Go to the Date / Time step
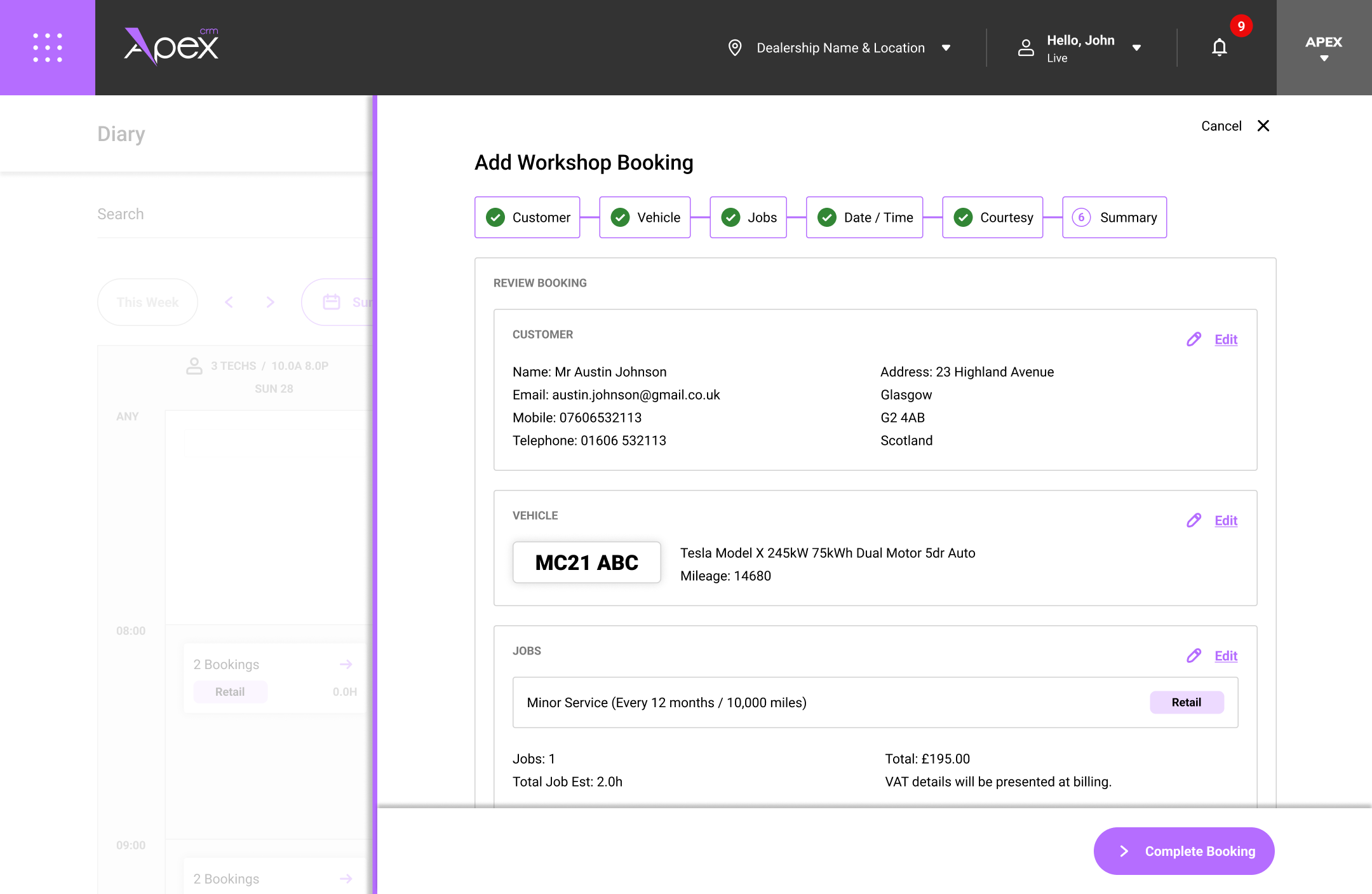 tap(864, 217)
